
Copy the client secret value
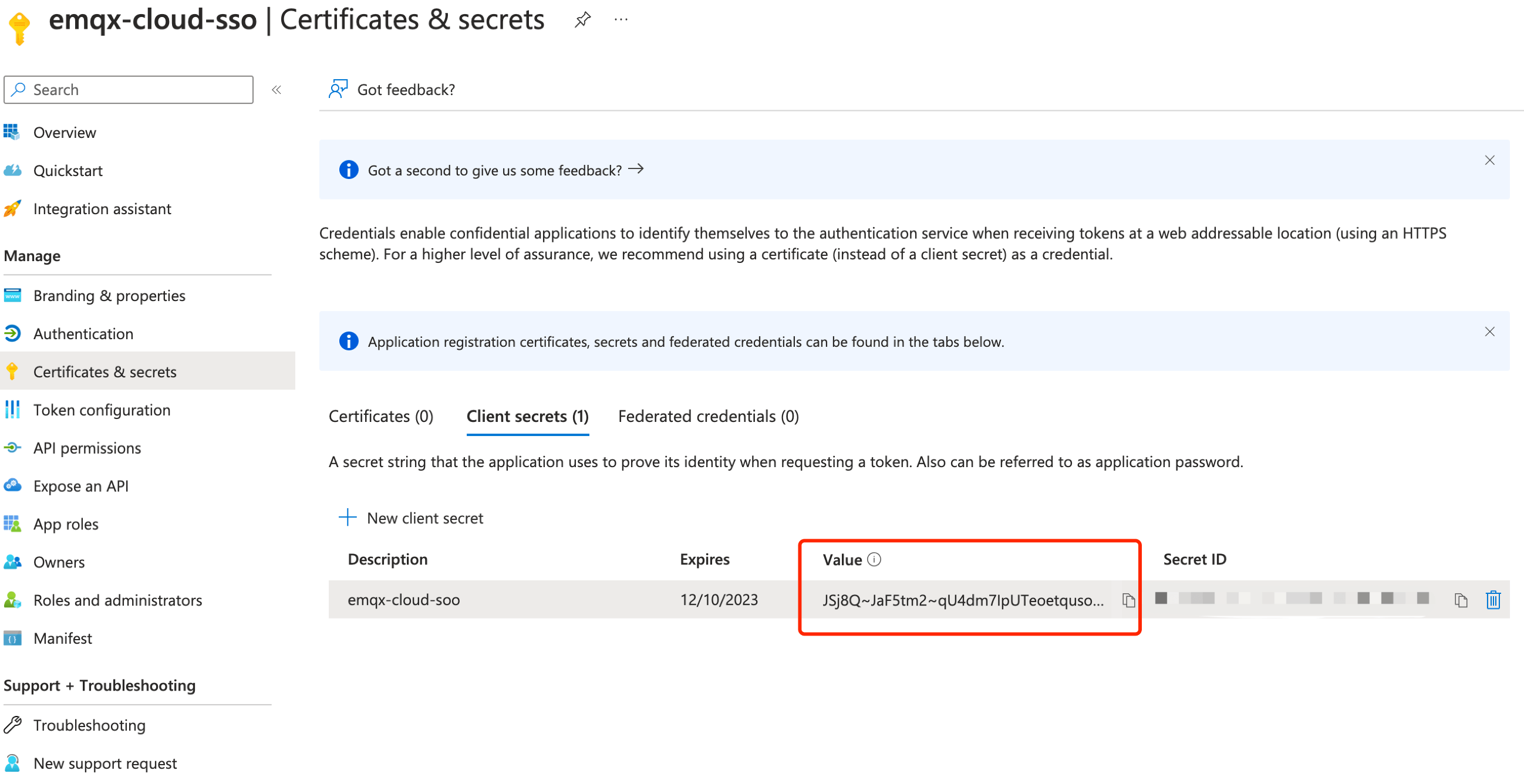(x=1128, y=600)
